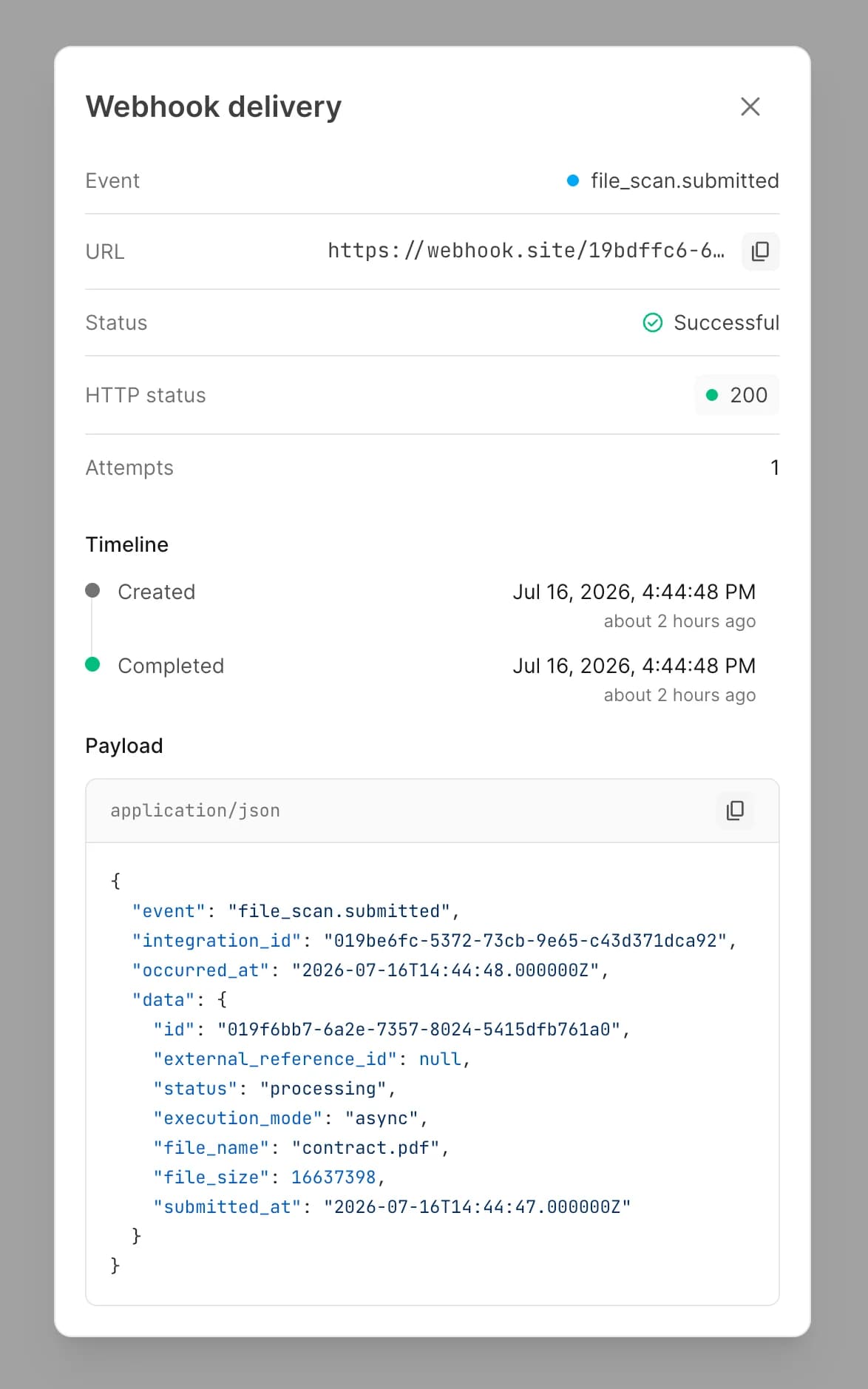
Task: Close the Webhook delivery dialog
Action: (750, 107)
